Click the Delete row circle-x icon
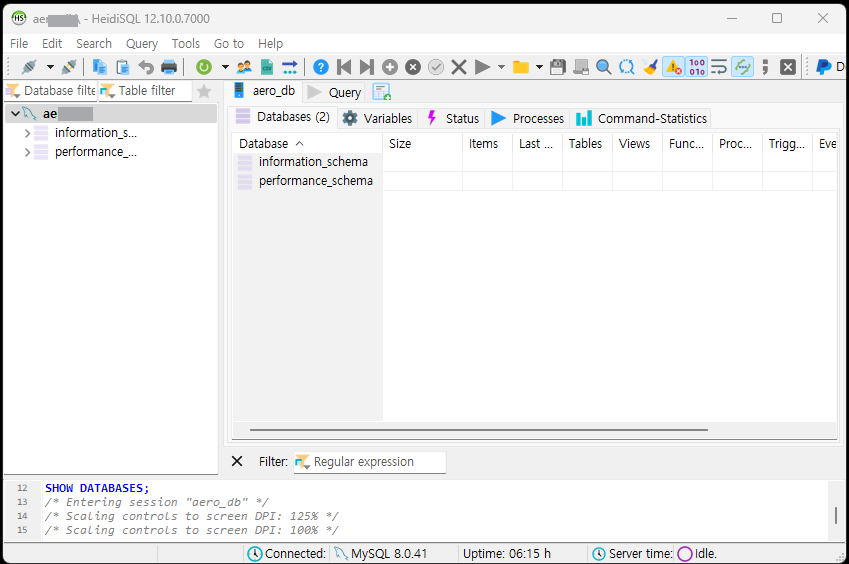This screenshot has width=849, height=564. click(x=413, y=67)
